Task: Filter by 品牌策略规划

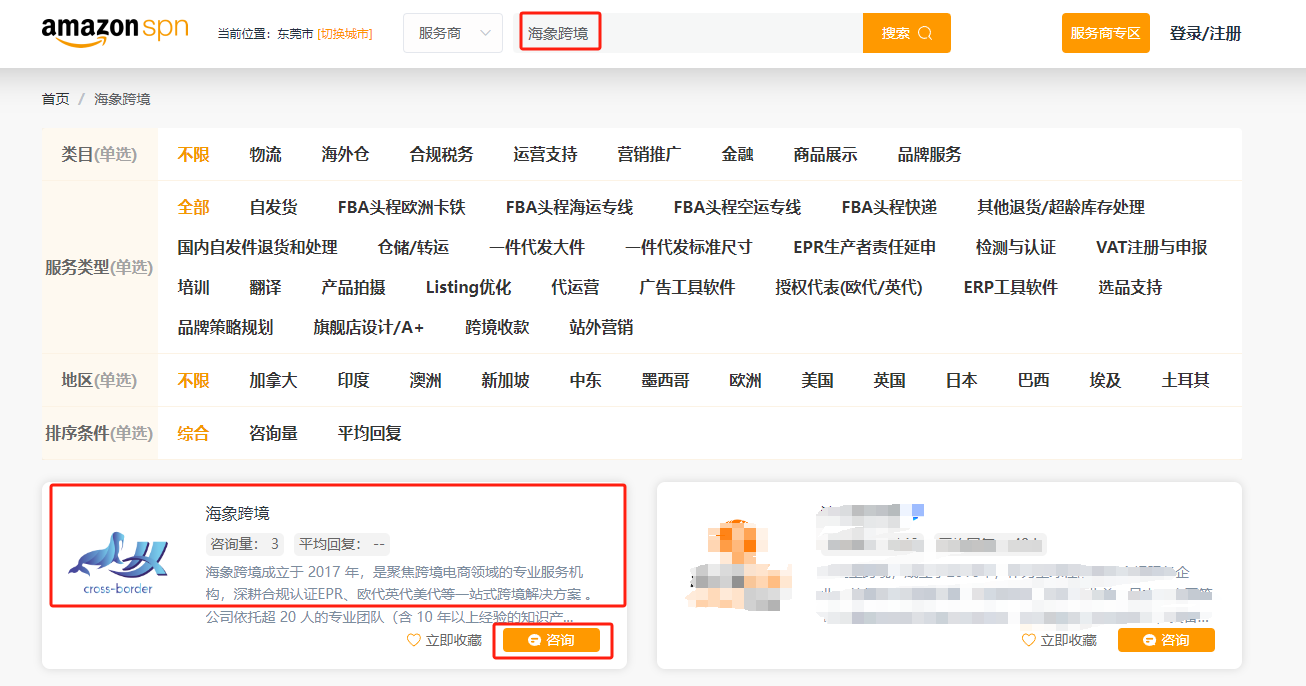Action: pyautogui.click(x=226, y=327)
